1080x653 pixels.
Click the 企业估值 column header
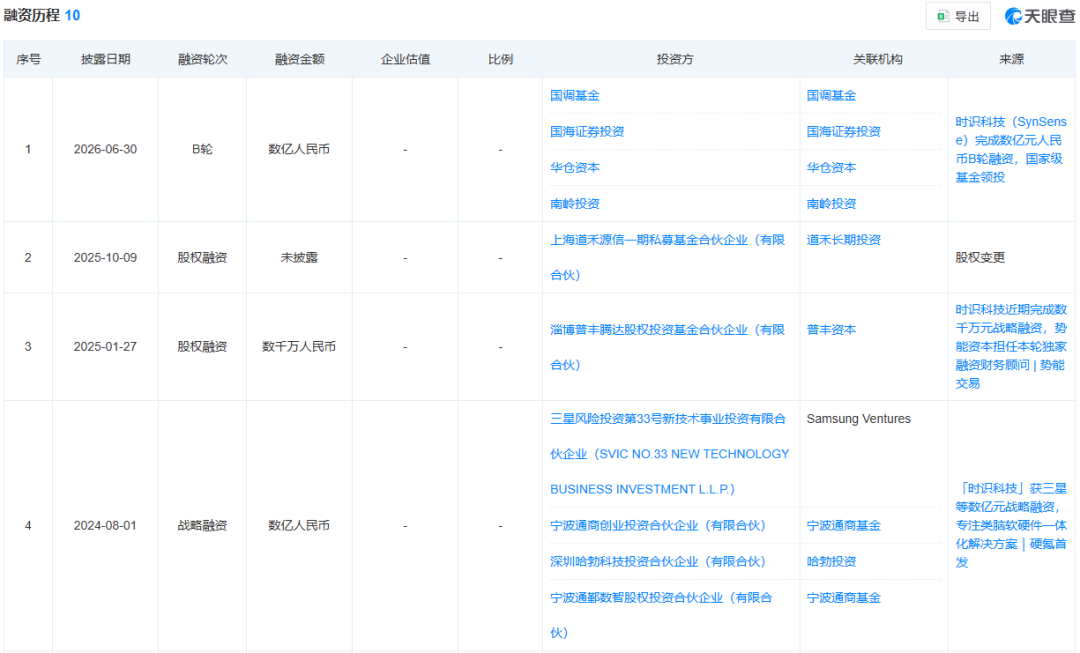[x=405, y=59]
